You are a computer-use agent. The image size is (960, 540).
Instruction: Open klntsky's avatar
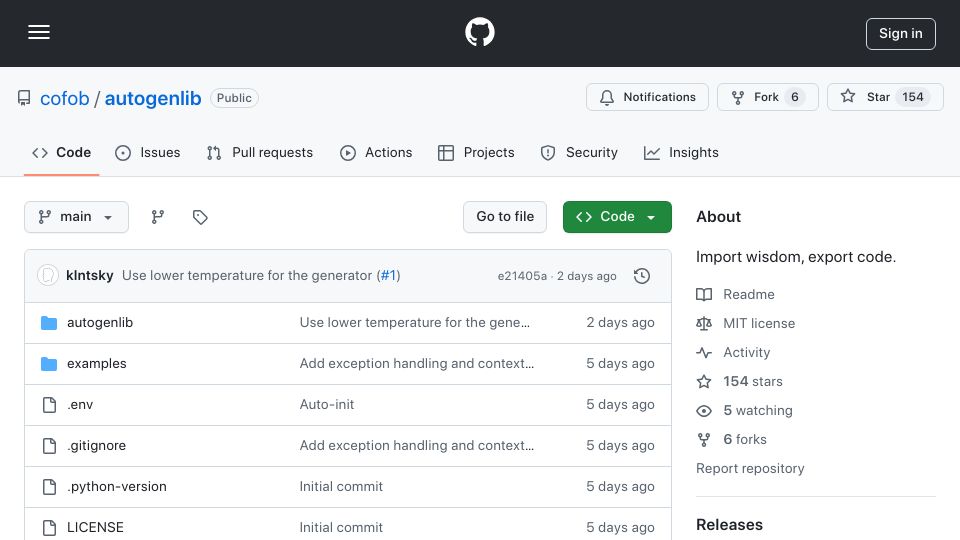[48, 276]
